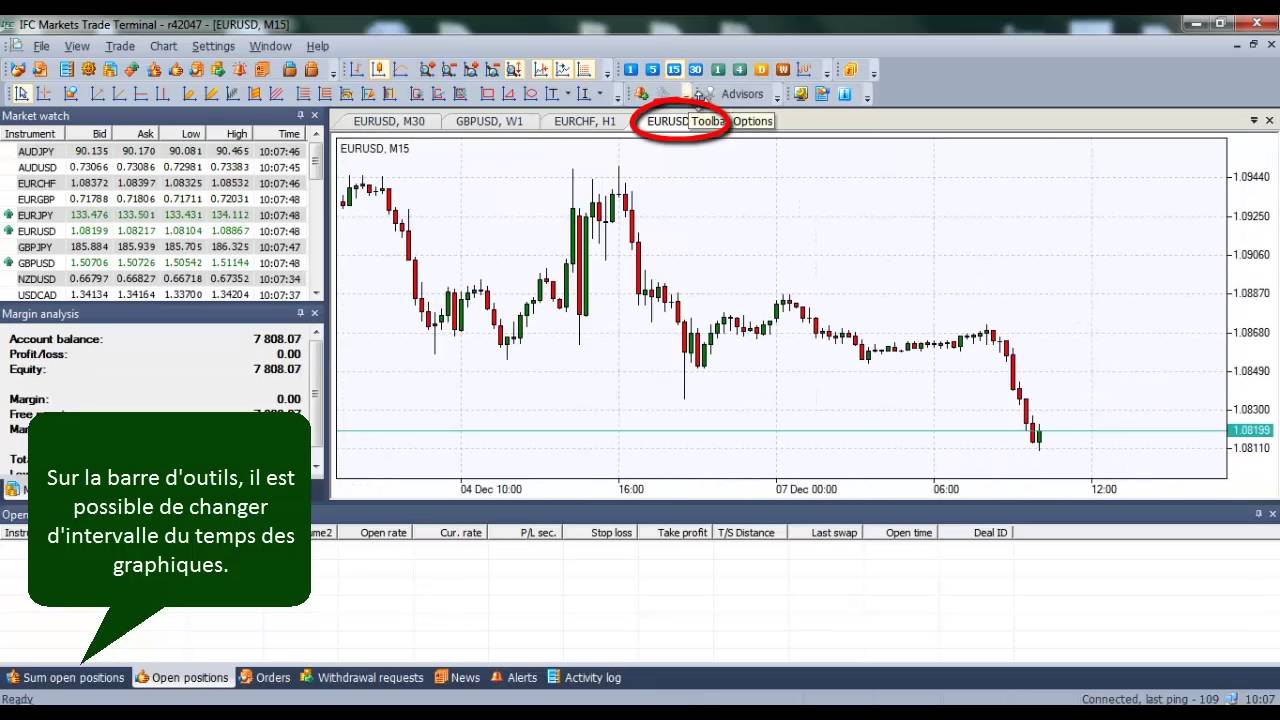Set timeframe with blue 30 button
This screenshot has height=720, width=1280.
[695, 70]
